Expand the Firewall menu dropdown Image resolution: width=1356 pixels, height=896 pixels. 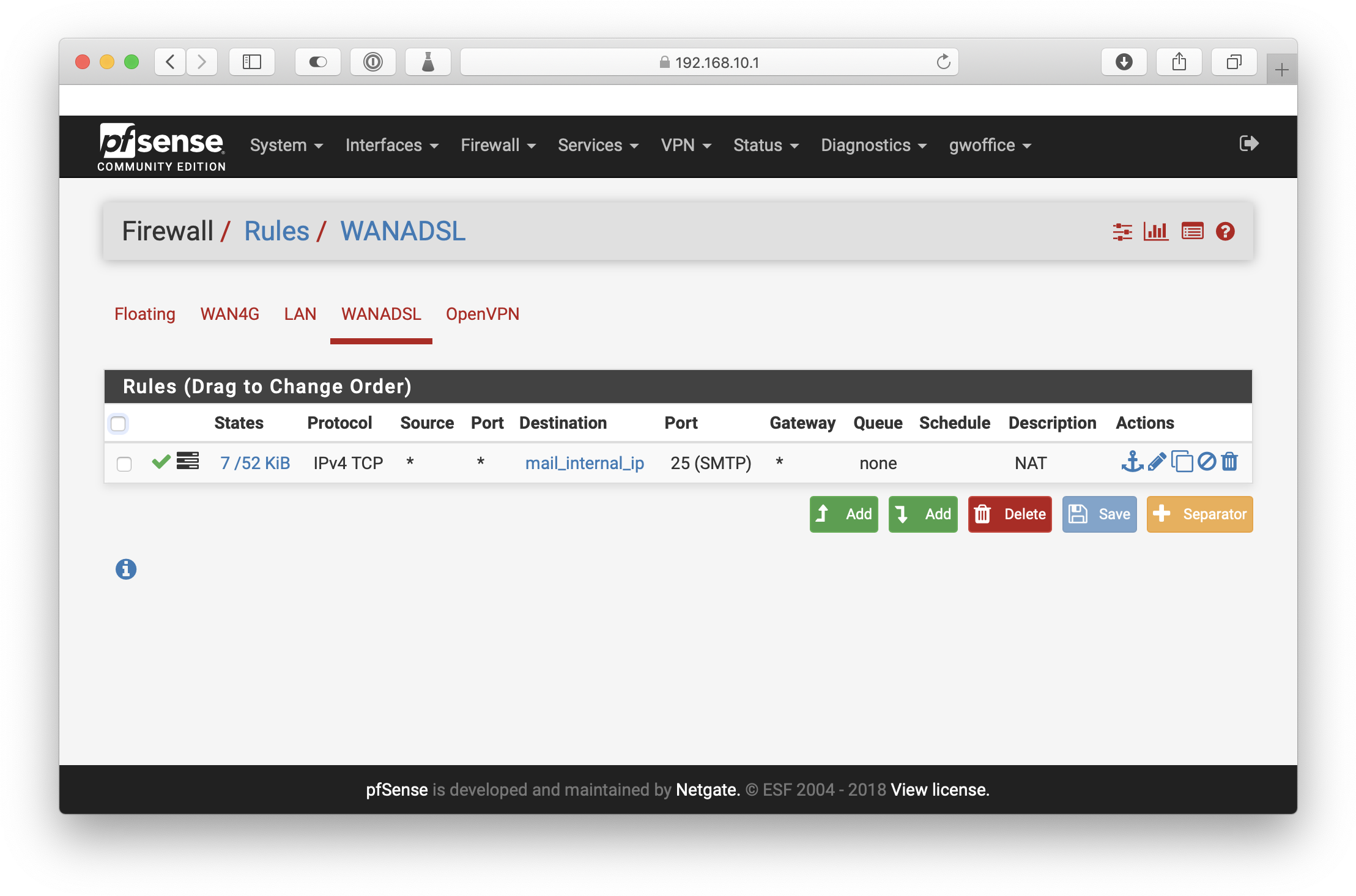498,146
